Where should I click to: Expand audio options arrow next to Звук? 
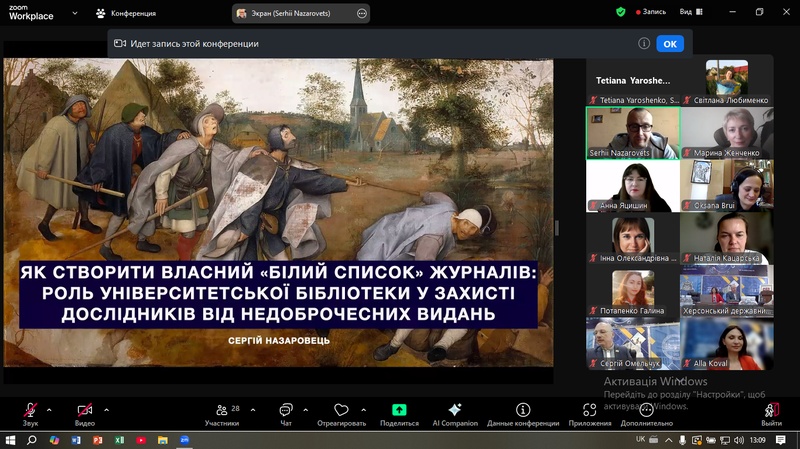[49, 410]
